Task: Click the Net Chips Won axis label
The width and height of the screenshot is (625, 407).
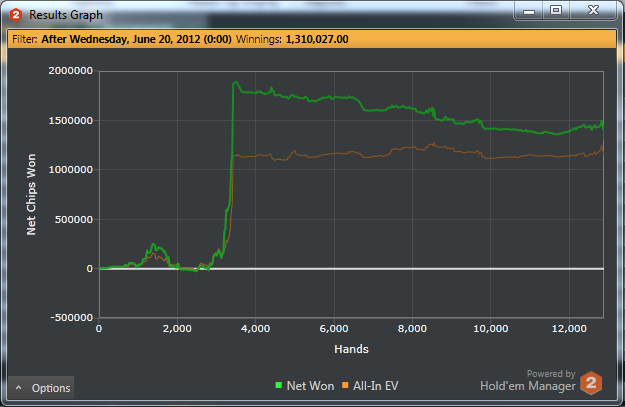Action: coord(31,194)
